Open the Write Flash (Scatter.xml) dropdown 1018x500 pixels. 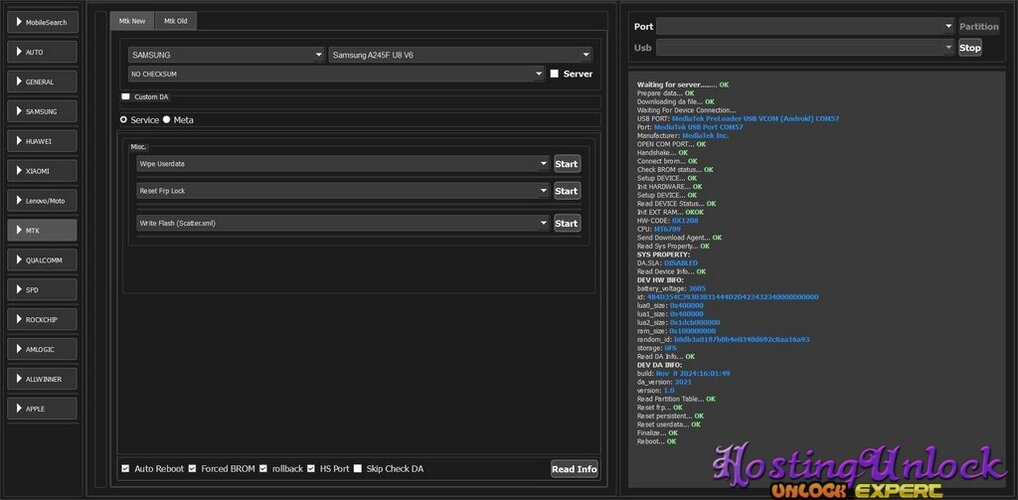pos(343,223)
